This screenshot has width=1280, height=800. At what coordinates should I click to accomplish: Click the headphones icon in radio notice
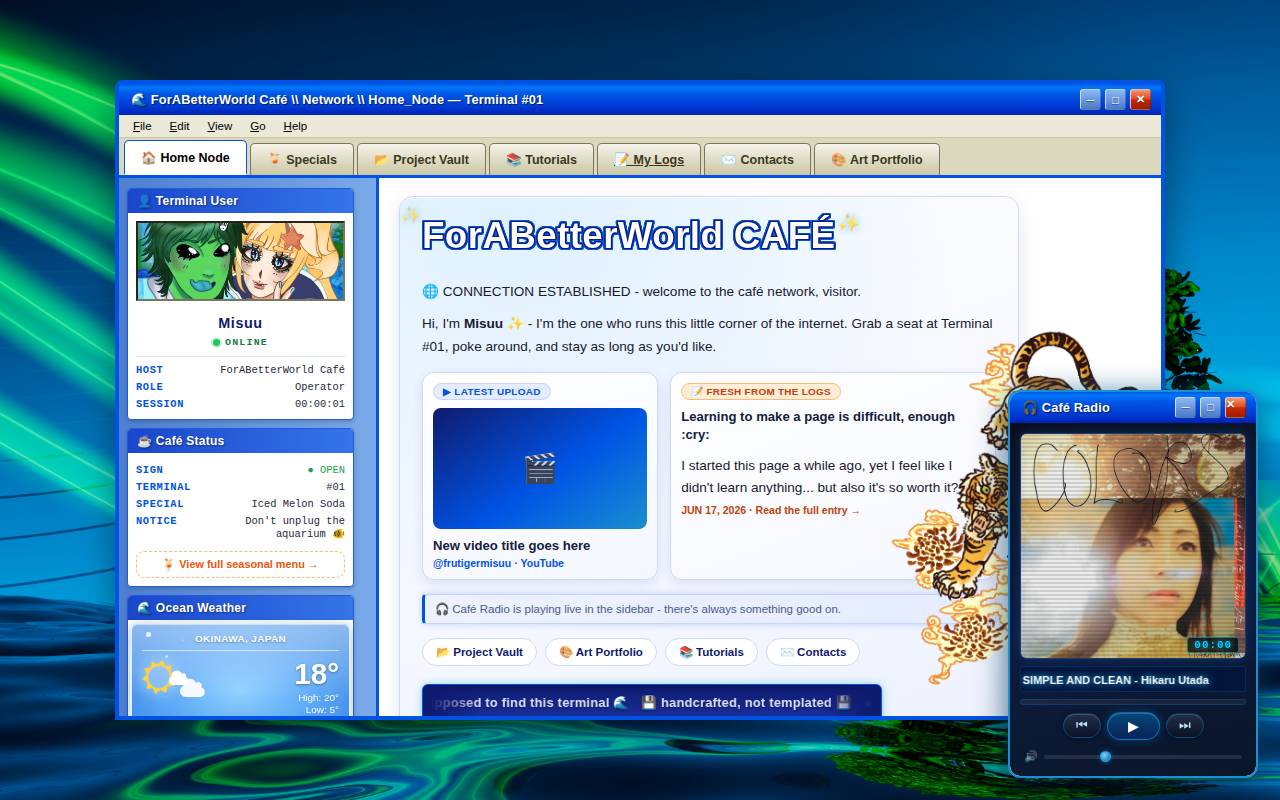(x=442, y=609)
